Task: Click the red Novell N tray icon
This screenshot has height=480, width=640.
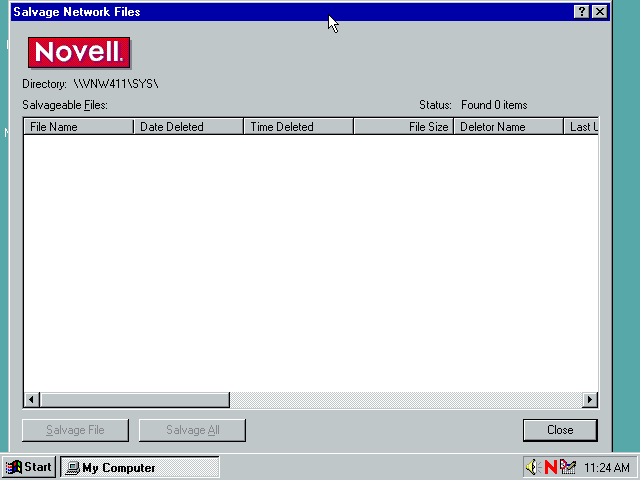Action: [551, 467]
